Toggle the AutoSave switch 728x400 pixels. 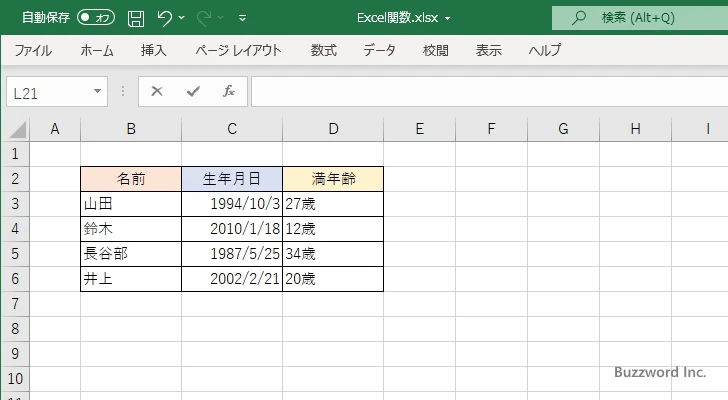coord(96,18)
